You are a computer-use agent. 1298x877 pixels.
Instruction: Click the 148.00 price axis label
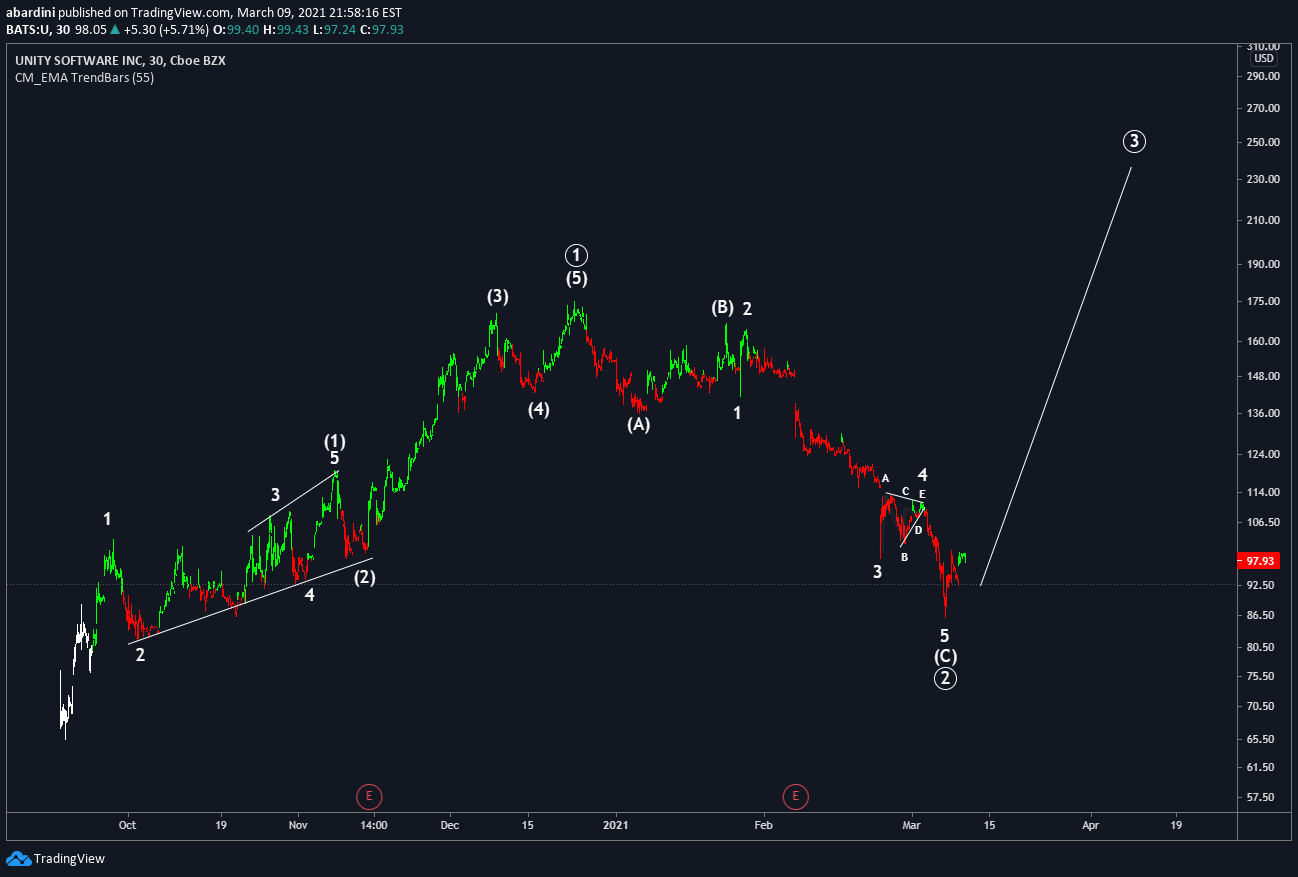click(1264, 376)
